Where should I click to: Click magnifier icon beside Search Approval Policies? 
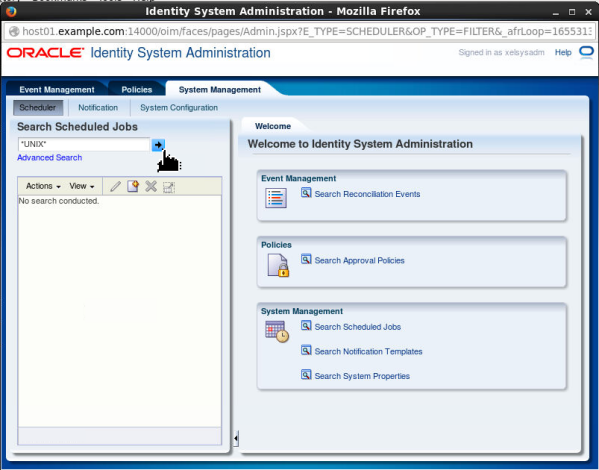[x=306, y=259]
